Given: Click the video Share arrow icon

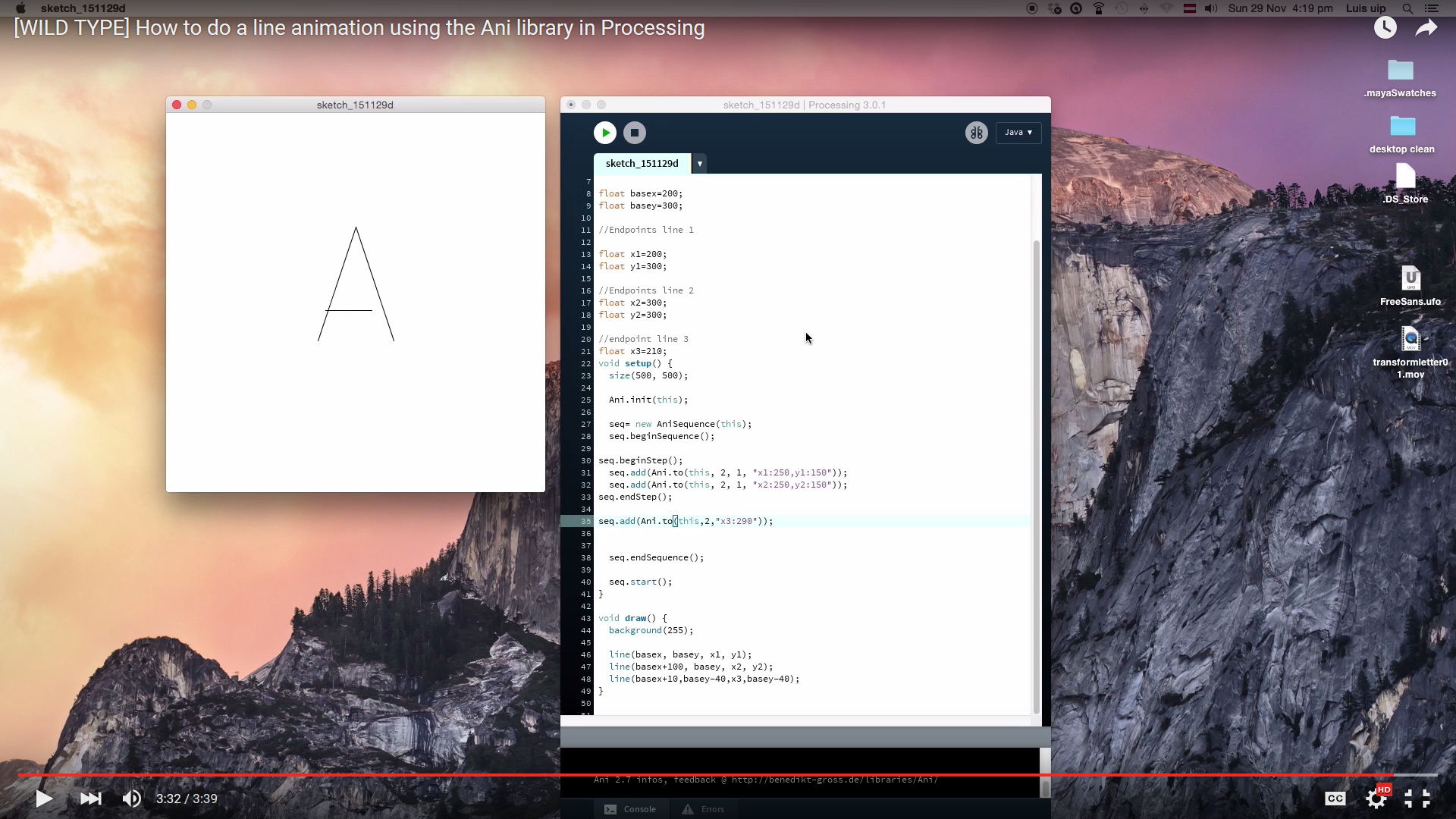Looking at the screenshot, I should (1426, 28).
